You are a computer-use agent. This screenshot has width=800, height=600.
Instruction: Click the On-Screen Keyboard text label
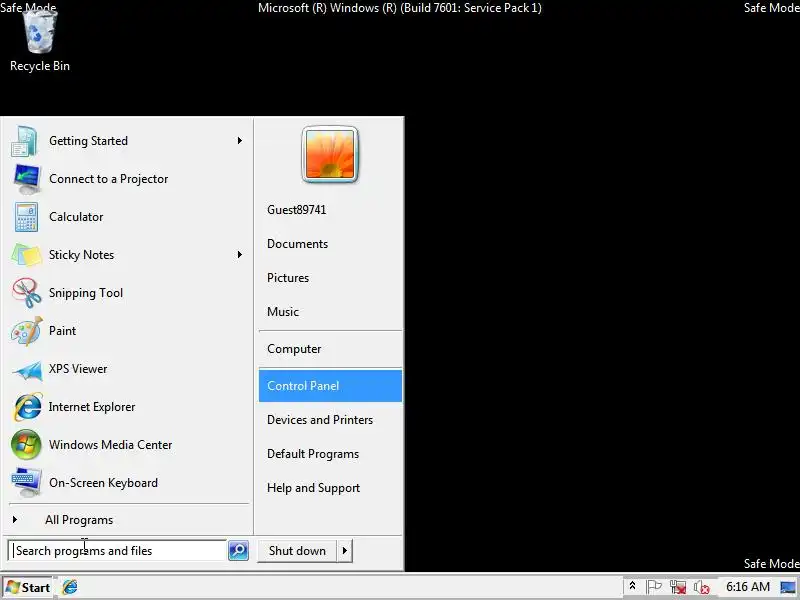point(103,483)
